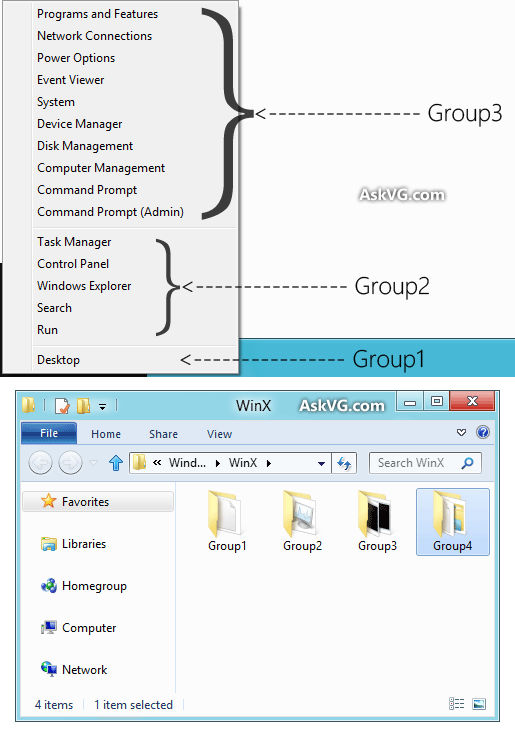The image size is (515, 736).
Task: Open Customize Quick Access Toolbar dropdown
Action: 102,406
